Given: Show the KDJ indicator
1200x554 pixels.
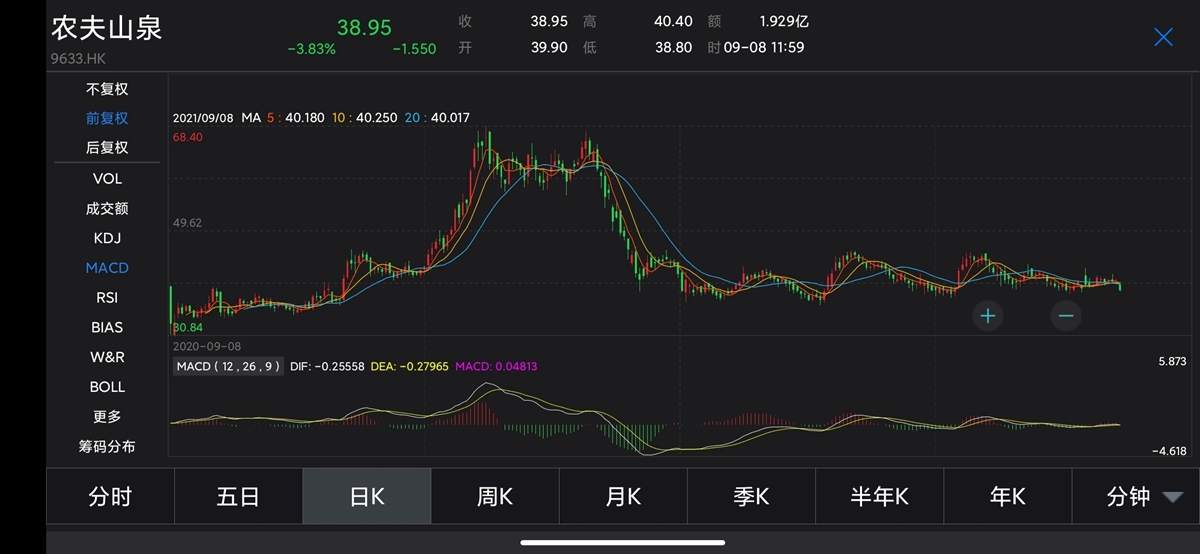Looking at the screenshot, I should coord(107,238).
